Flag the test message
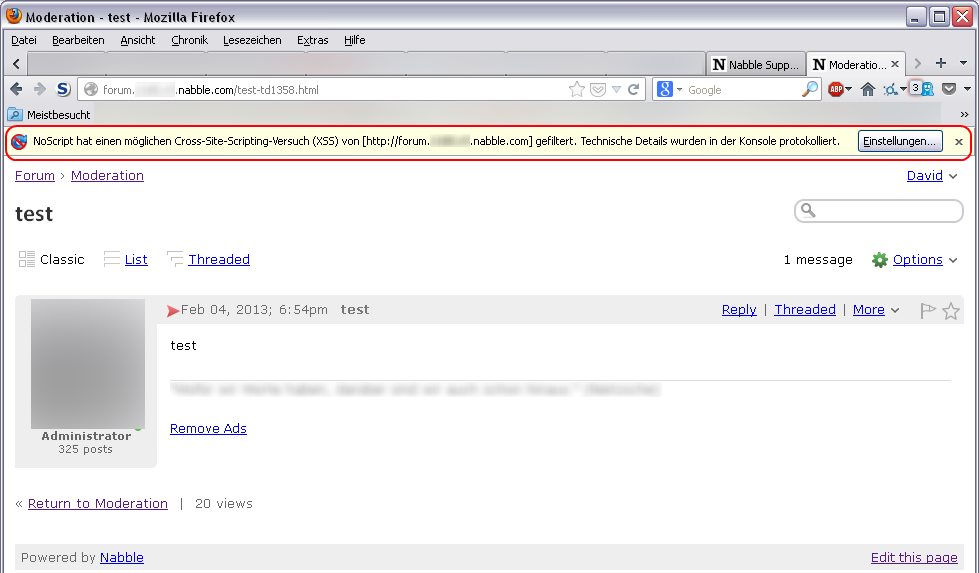Viewport: 979px width, 573px height. coord(927,311)
